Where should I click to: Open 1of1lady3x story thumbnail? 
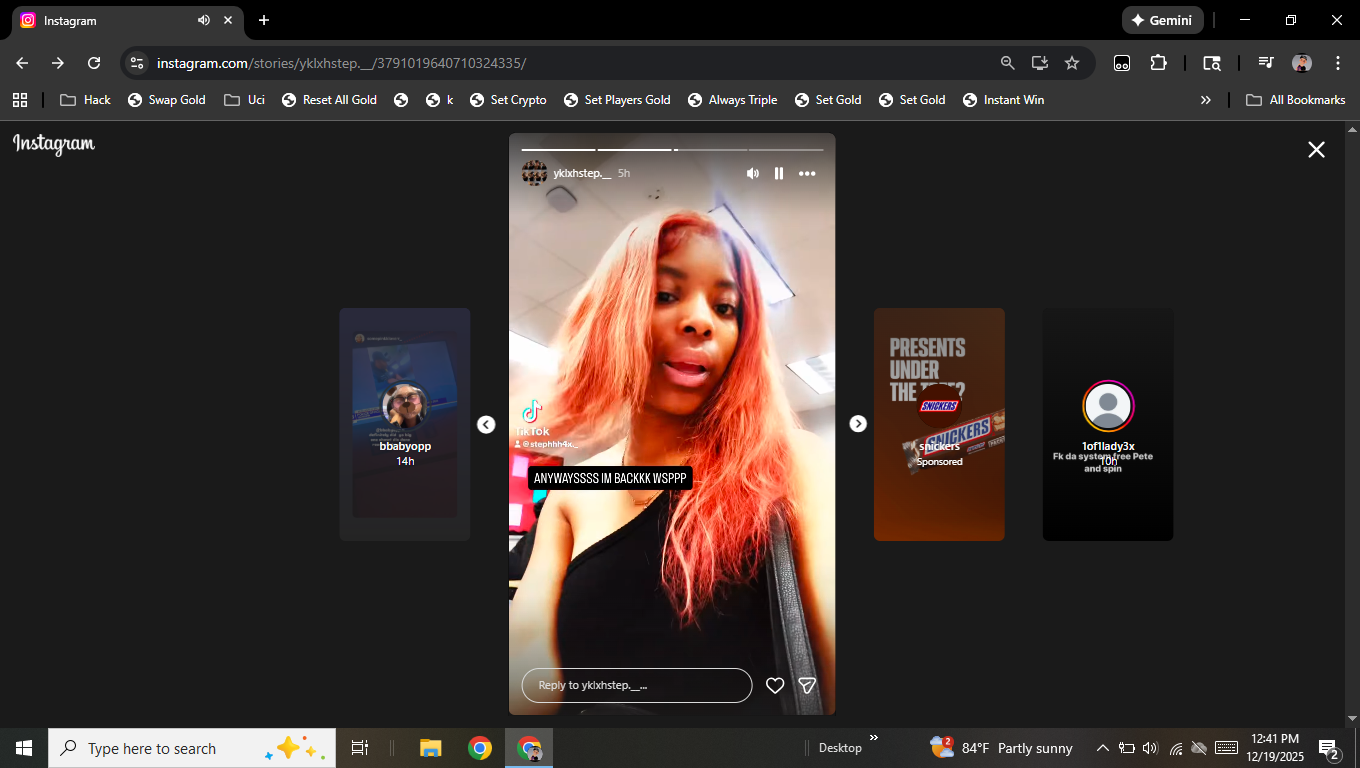[1108, 424]
